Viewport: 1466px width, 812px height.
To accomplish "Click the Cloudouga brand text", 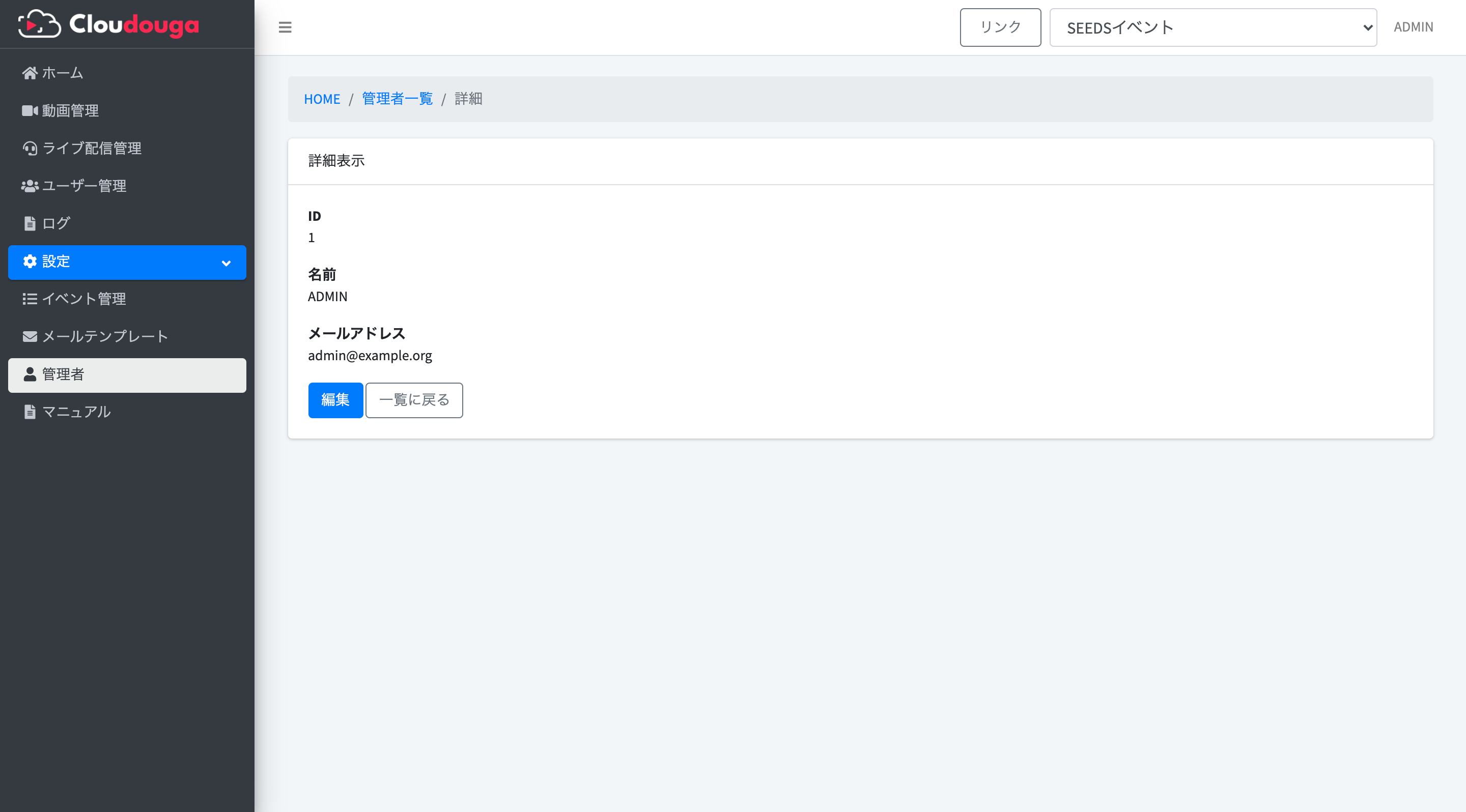I will (x=134, y=24).
